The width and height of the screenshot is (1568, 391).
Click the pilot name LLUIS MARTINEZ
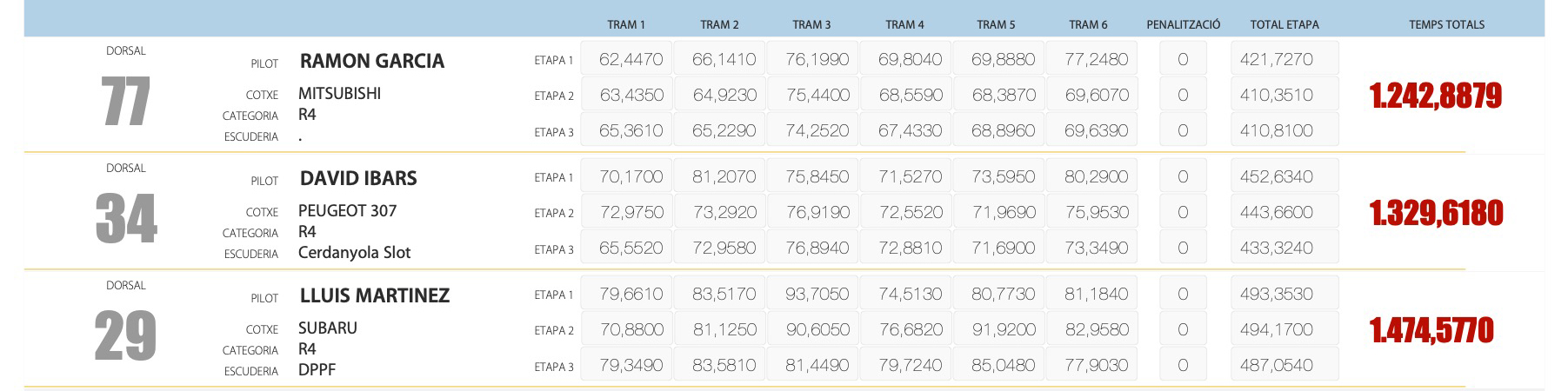pyautogui.click(x=374, y=295)
